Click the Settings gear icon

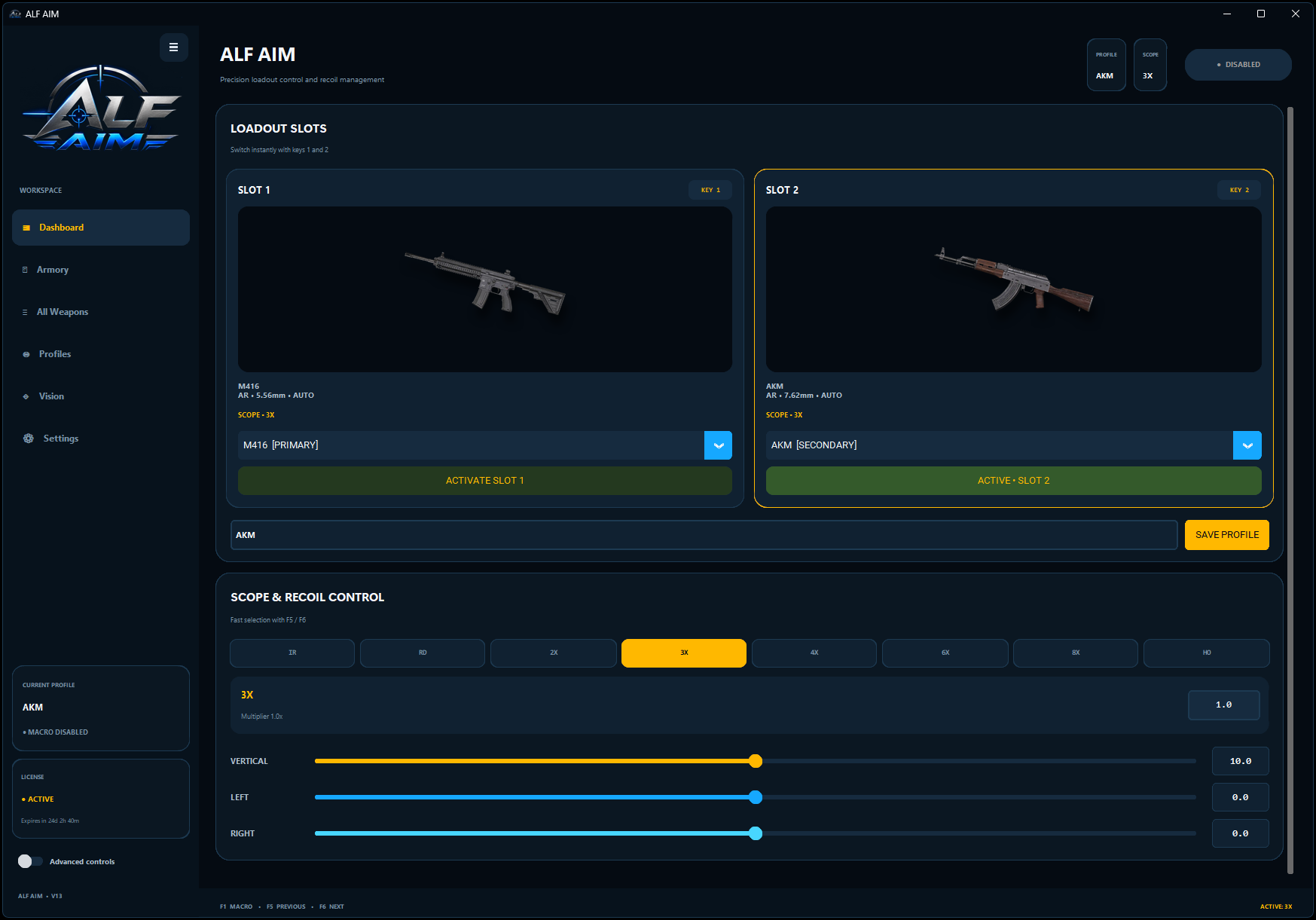(x=29, y=439)
